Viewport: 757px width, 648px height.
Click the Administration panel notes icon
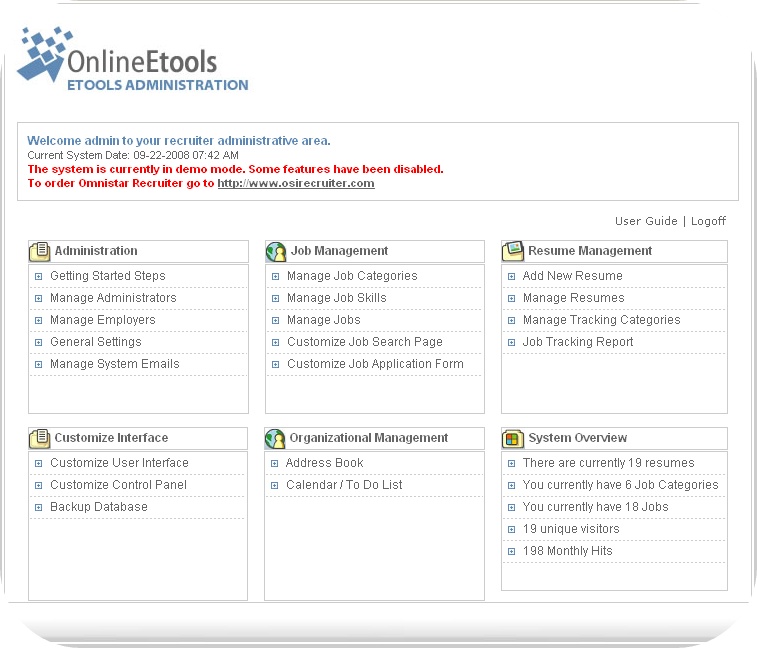coord(40,251)
